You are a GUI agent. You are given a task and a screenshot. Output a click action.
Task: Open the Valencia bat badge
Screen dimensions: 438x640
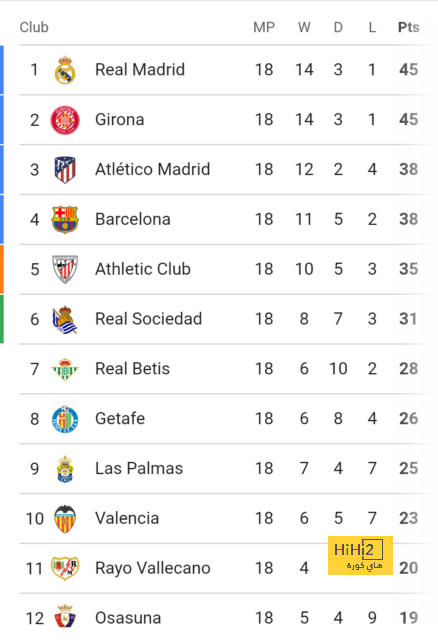(x=65, y=519)
